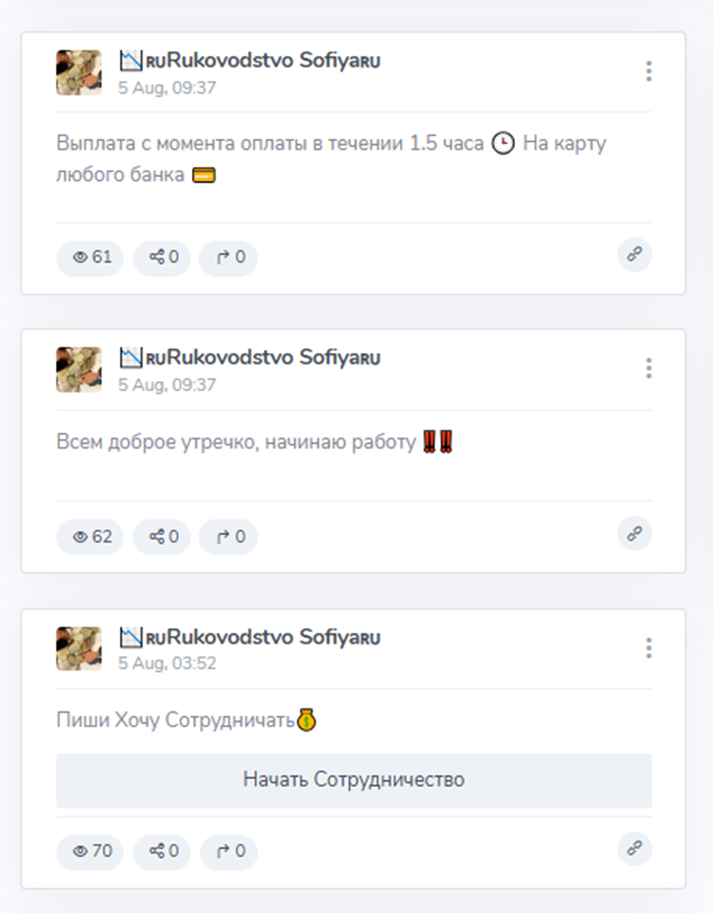Copy link icon of the payout post
The height and width of the screenshot is (913, 713).
(x=634, y=254)
